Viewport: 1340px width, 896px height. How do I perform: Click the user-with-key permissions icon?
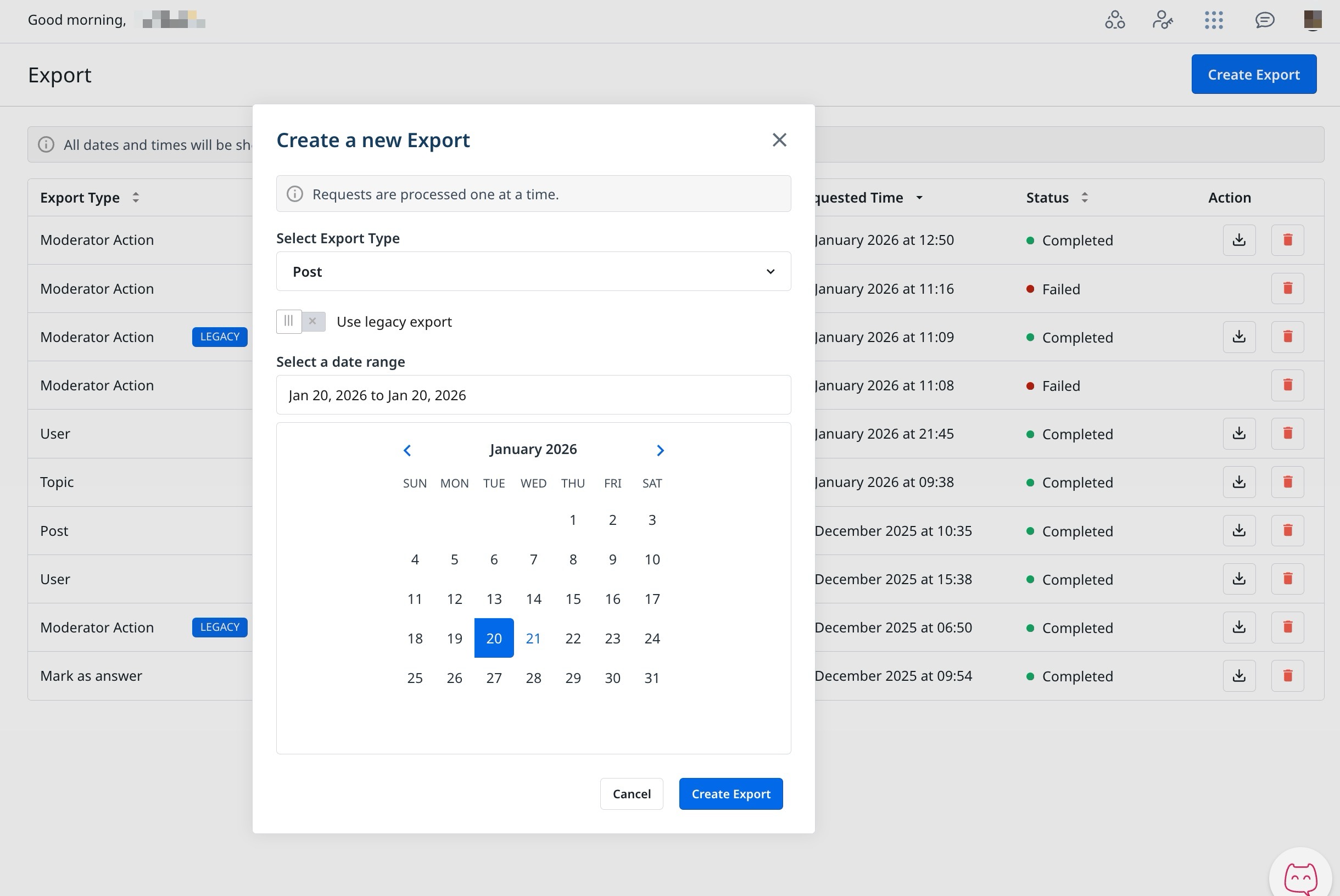pos(1163,20)
